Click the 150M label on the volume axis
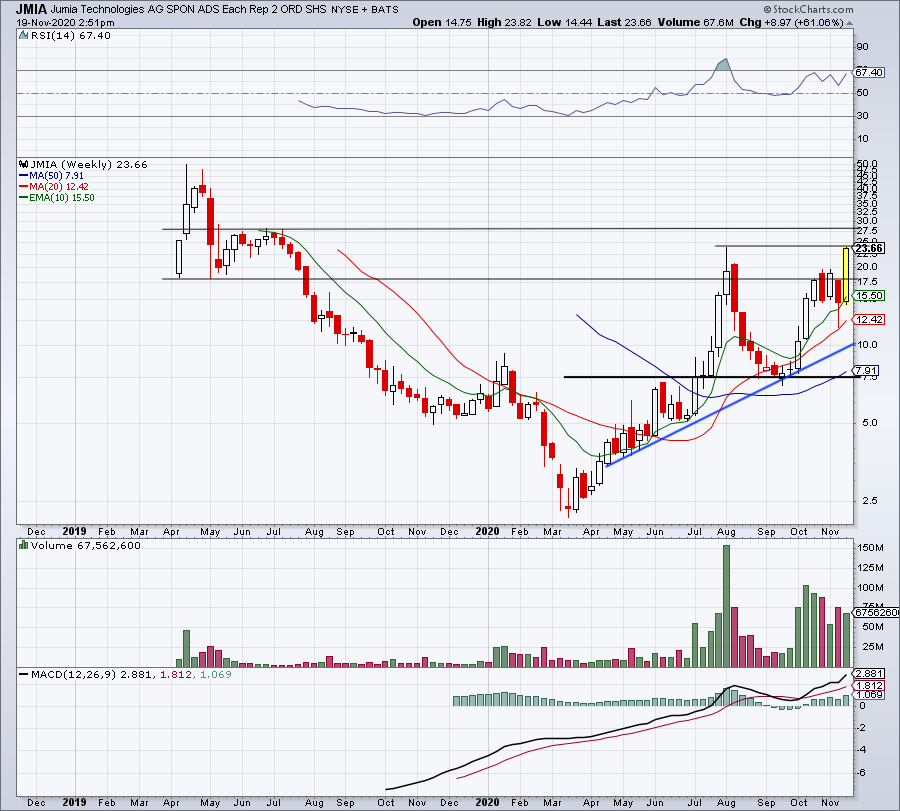The image size is (900, 811). click(x=870, y=548)
